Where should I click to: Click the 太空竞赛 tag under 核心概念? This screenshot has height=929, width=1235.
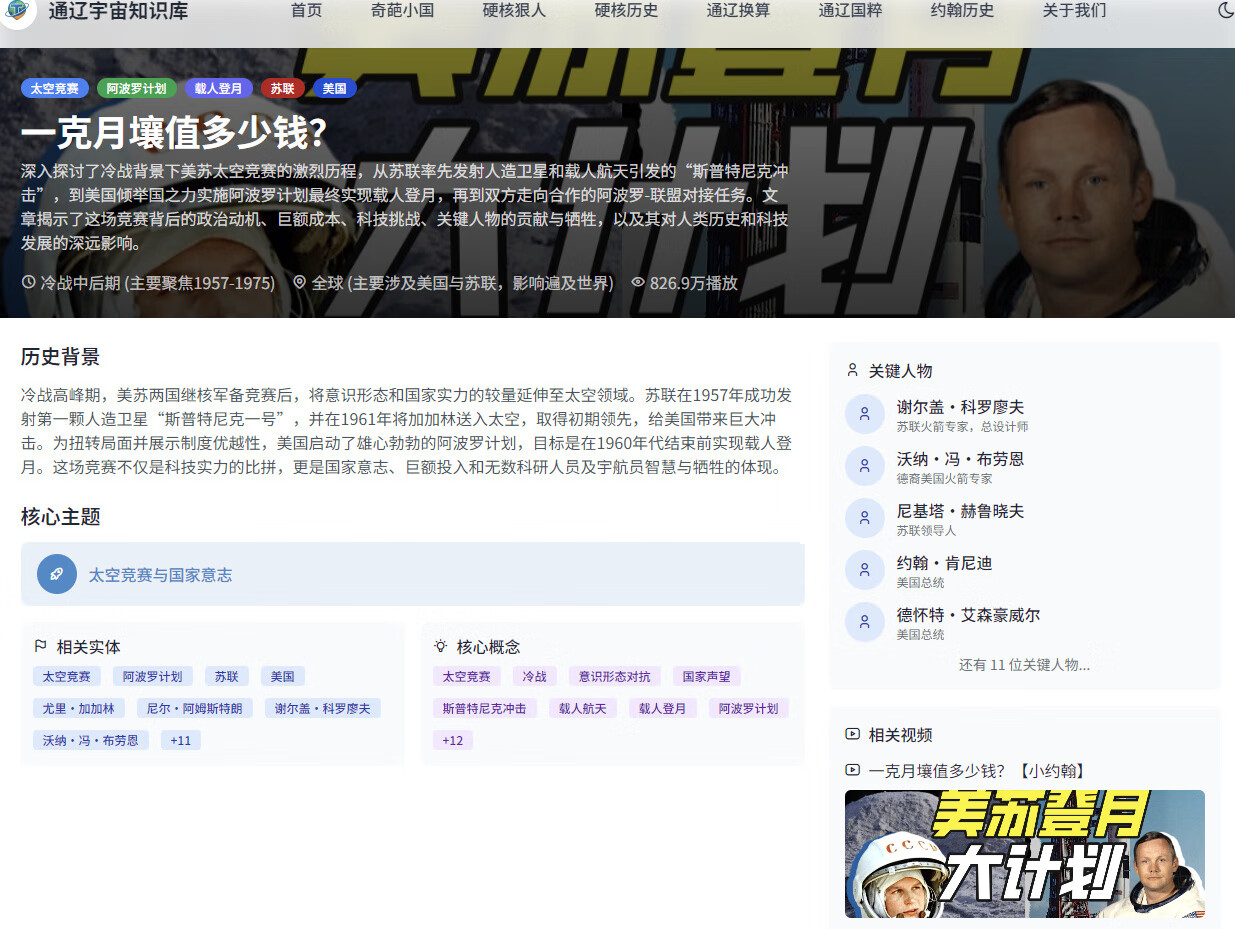[x=466, y=676]
